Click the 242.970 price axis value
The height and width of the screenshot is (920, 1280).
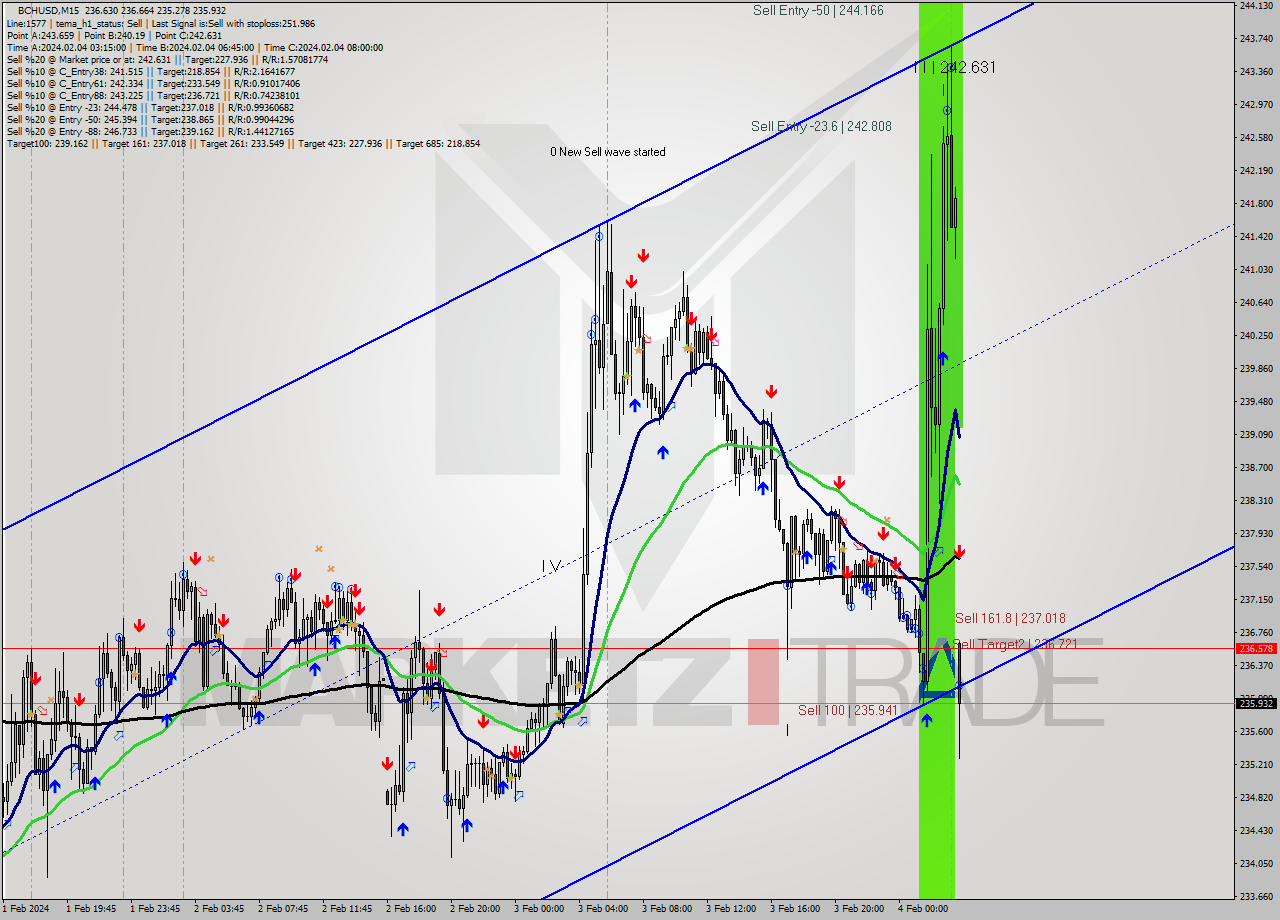[x=1256, y=104]
